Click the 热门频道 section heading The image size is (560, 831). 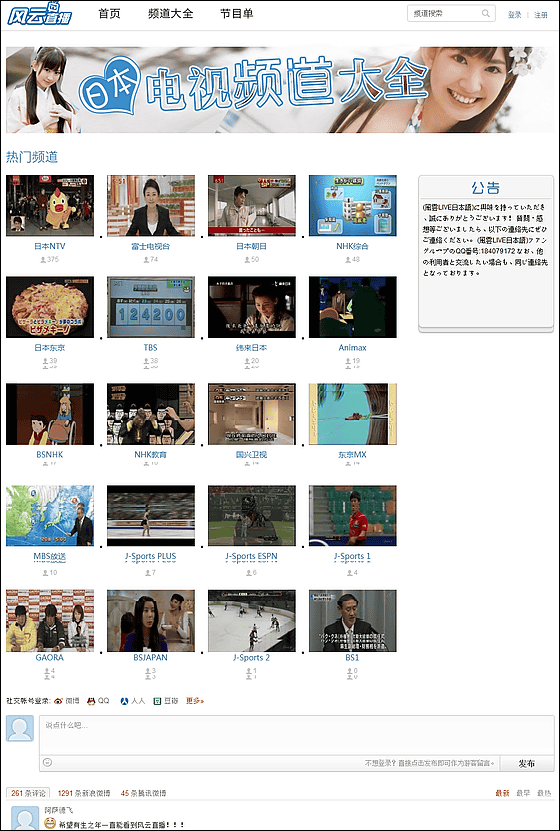point(32,157)
